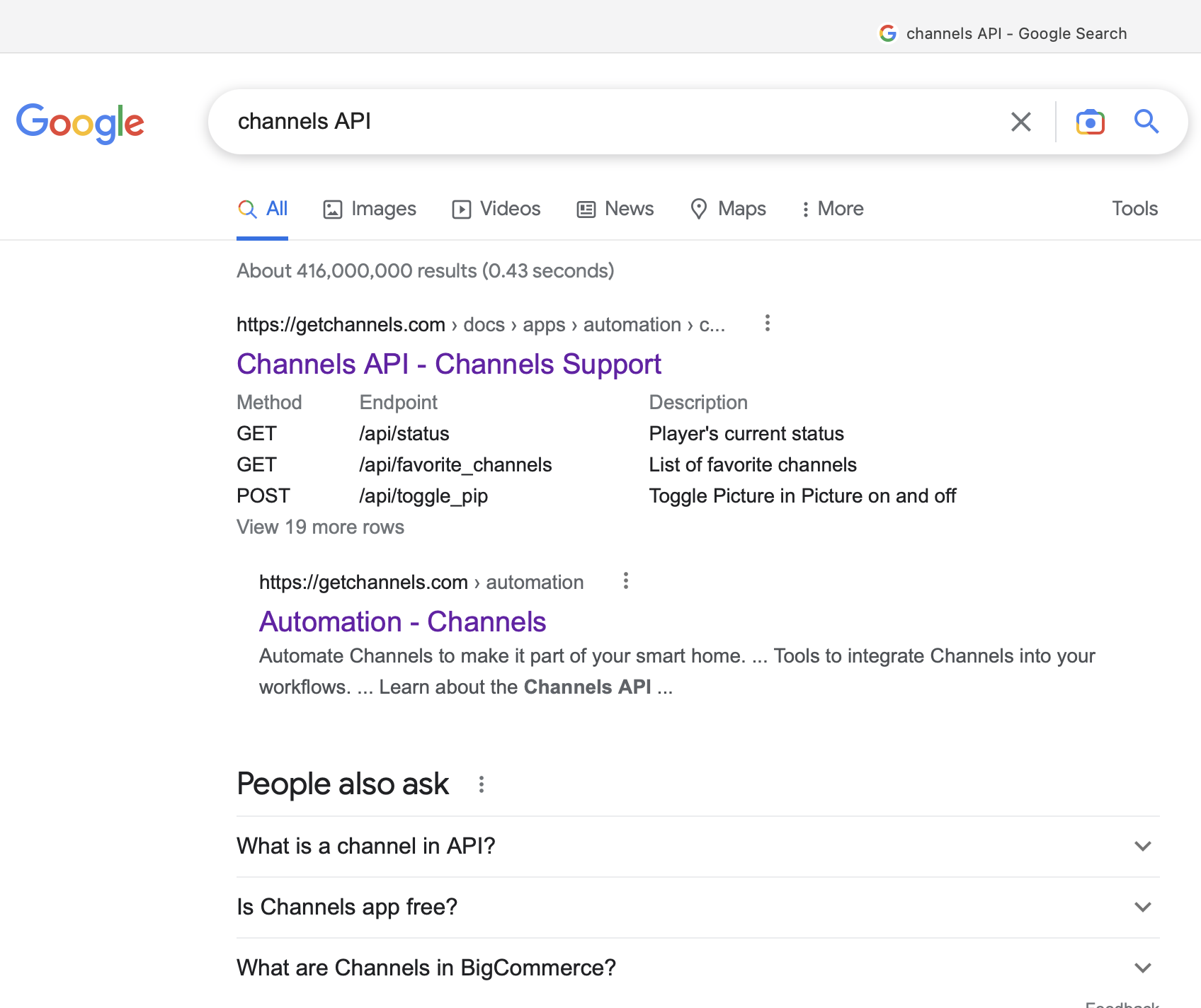This screenshot has height=1008, width=1201.
Task: Click the browser tab Google favicon
Action: pos(888,33)
